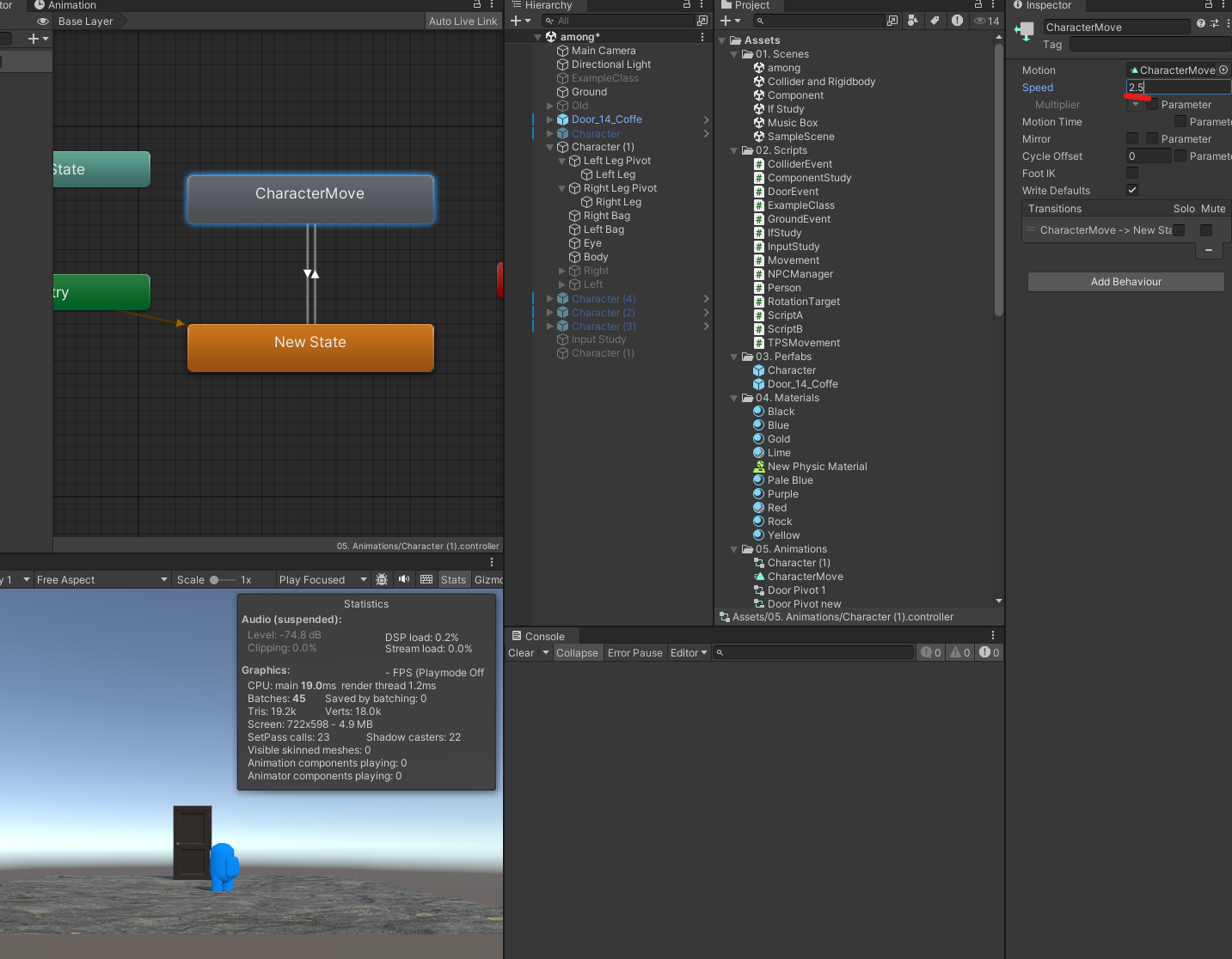Select the Black material
The image size is (1232, 959).
[780, 412]
